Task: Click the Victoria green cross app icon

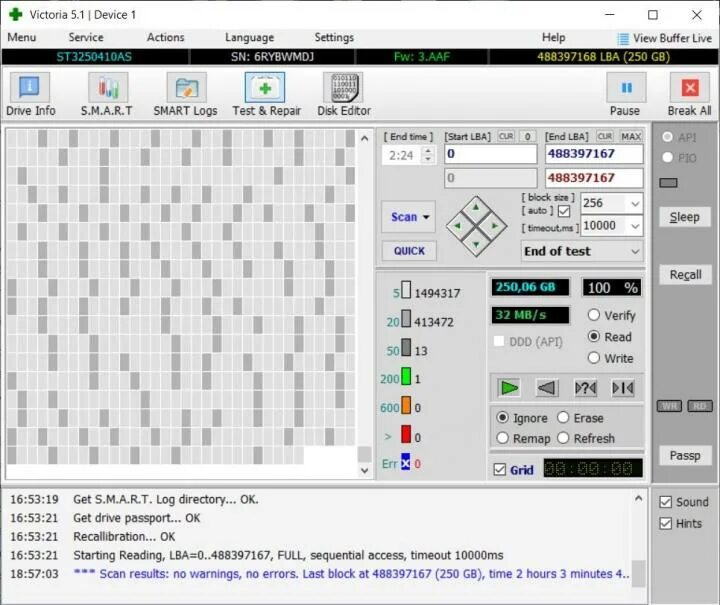Action: pos(16,15)
